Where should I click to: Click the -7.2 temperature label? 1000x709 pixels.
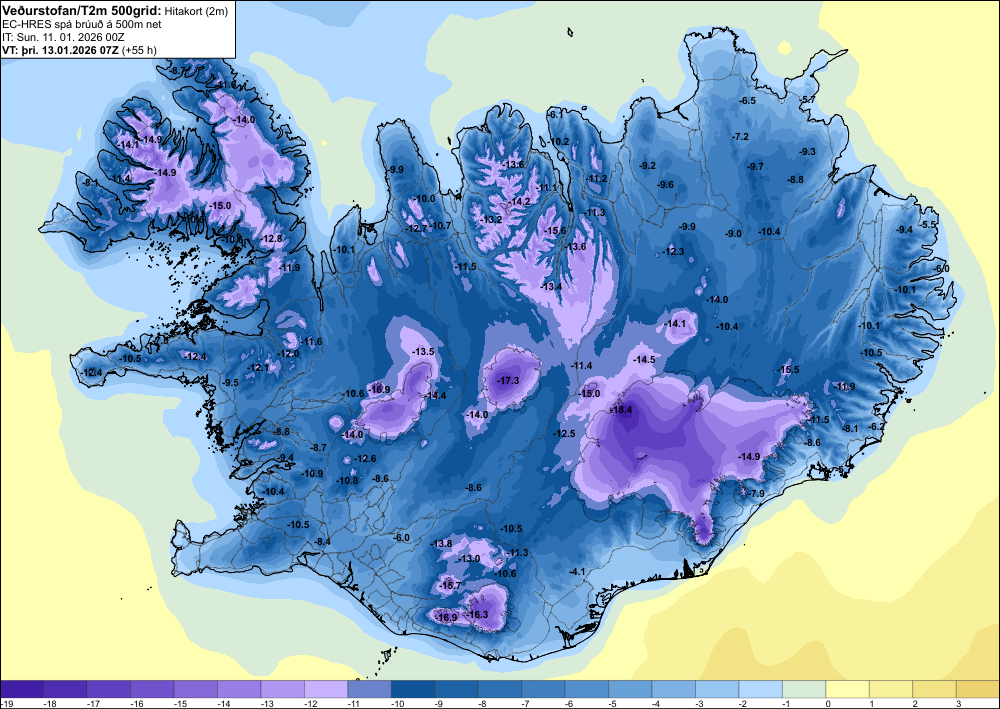point(740,137)
